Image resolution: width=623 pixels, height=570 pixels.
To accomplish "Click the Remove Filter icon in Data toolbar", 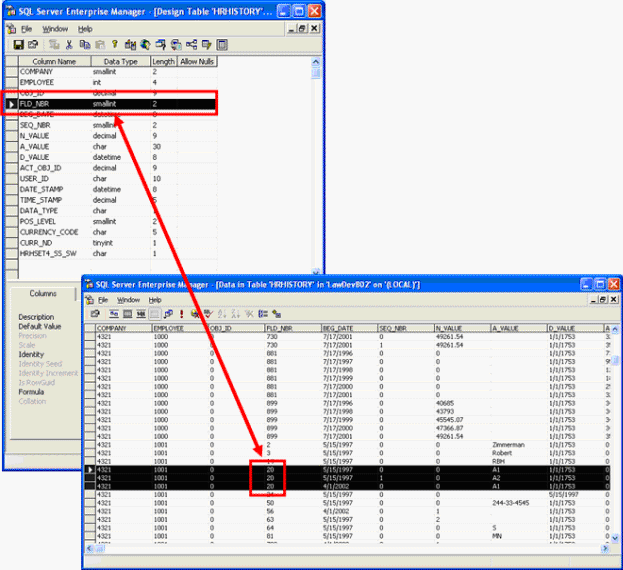I will point(249,314).
